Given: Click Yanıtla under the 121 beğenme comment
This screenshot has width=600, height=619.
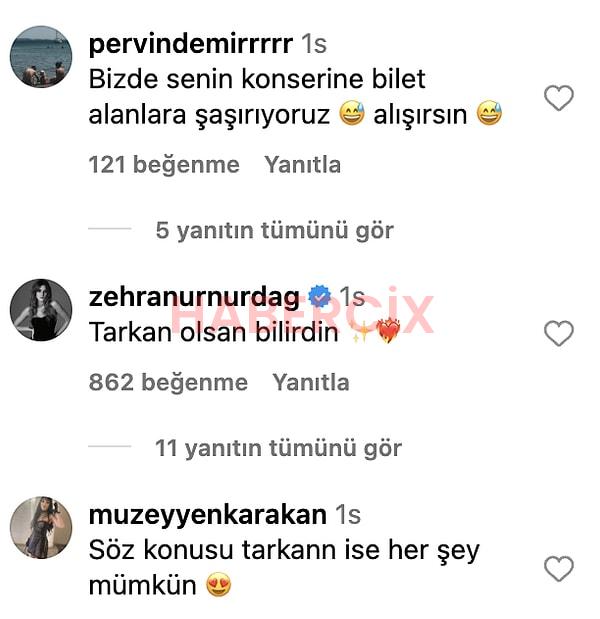Looking at the screenshot, I should (x=302, y=164).
